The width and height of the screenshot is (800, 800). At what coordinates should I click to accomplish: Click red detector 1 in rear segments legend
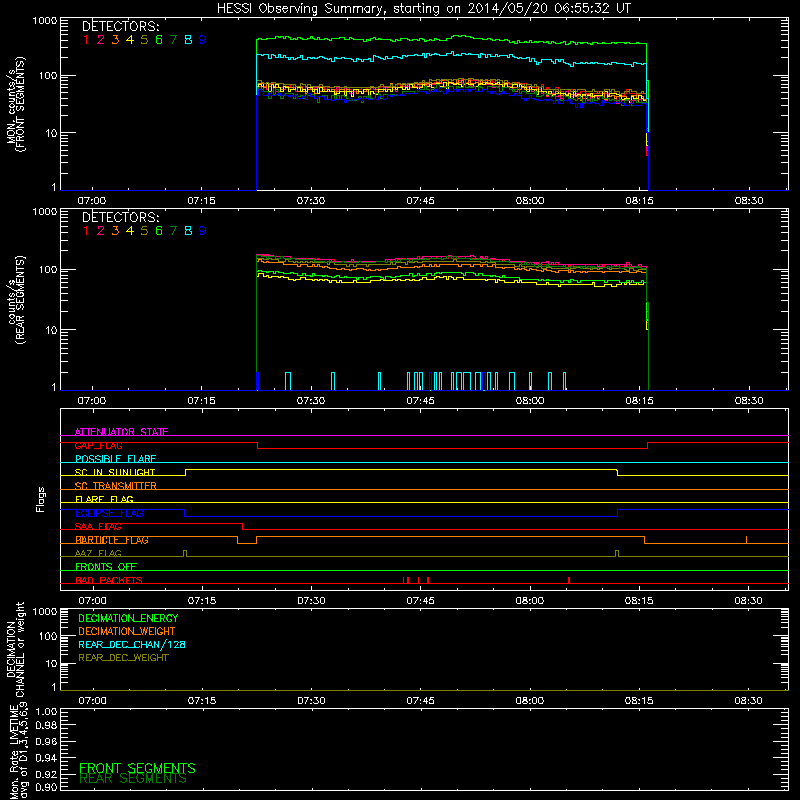coord(86,231)
